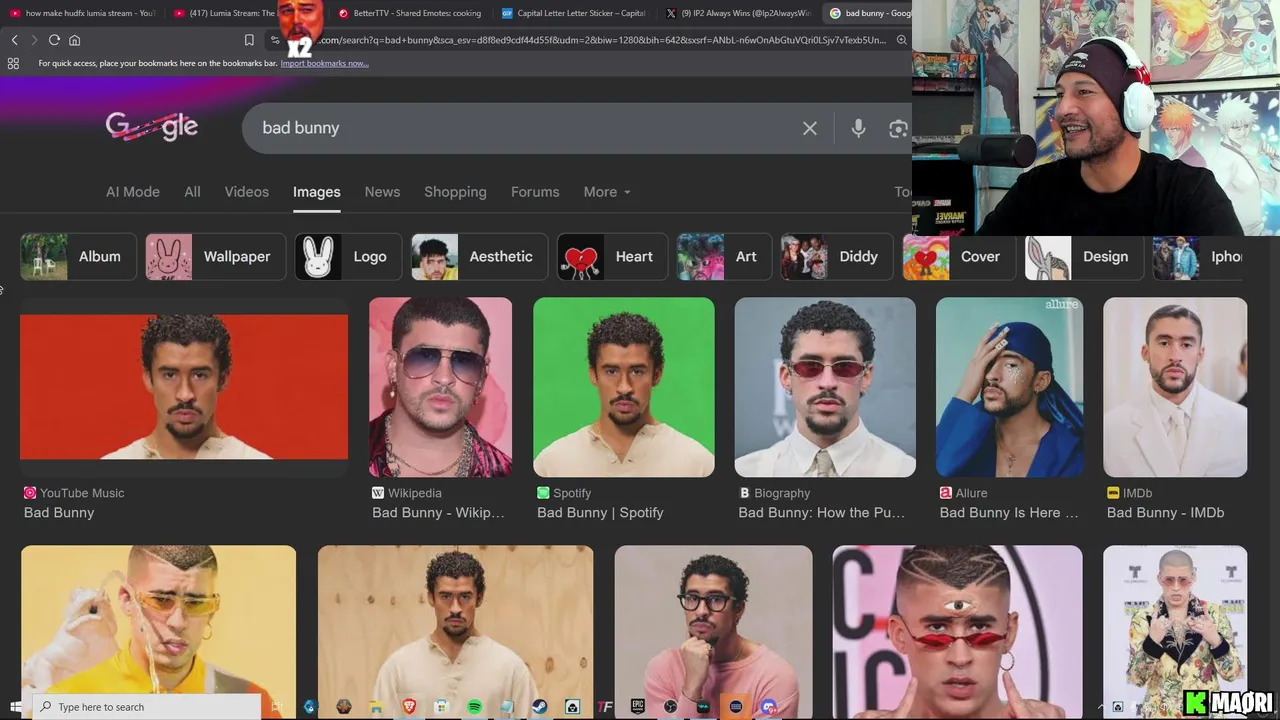Filter images by Logo chip
Viewport: 1280px width, 720px height.
[348, 257]
